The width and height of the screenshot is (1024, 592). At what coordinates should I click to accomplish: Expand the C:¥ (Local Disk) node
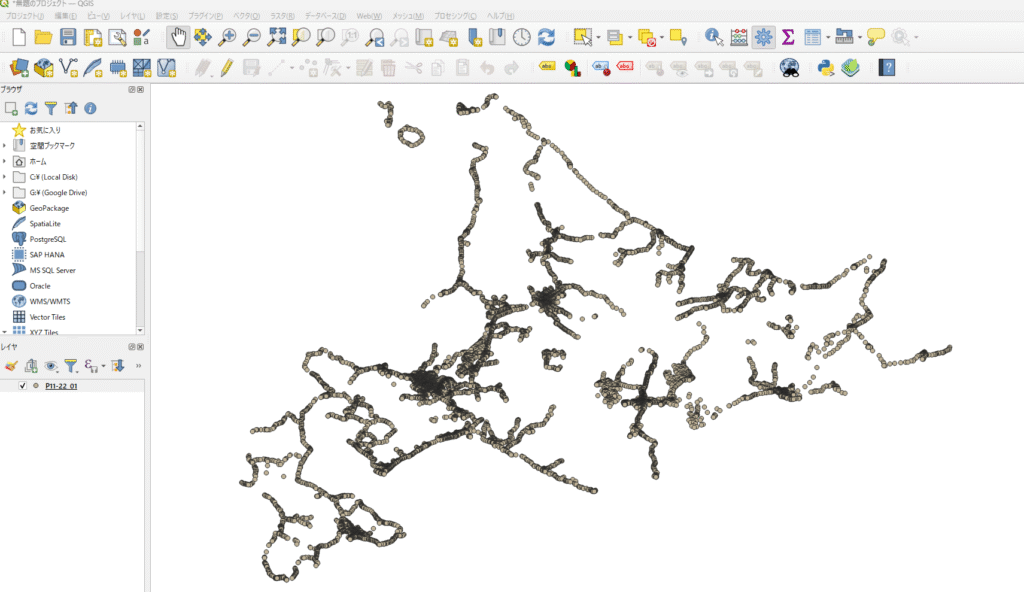(5, 177)
